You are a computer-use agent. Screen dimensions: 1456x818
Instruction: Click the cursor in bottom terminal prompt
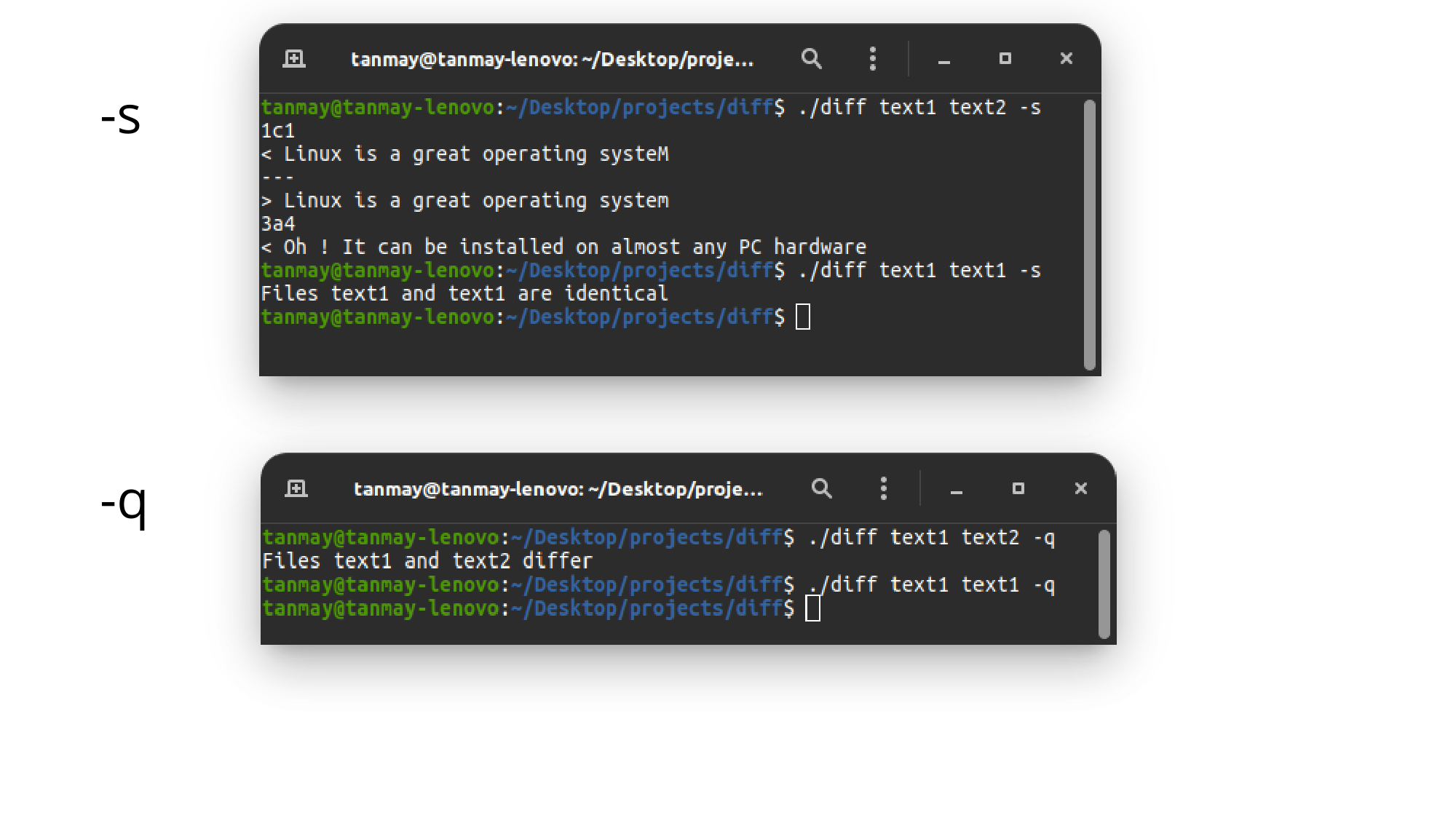pyautogui.click(x=813, y=608)
